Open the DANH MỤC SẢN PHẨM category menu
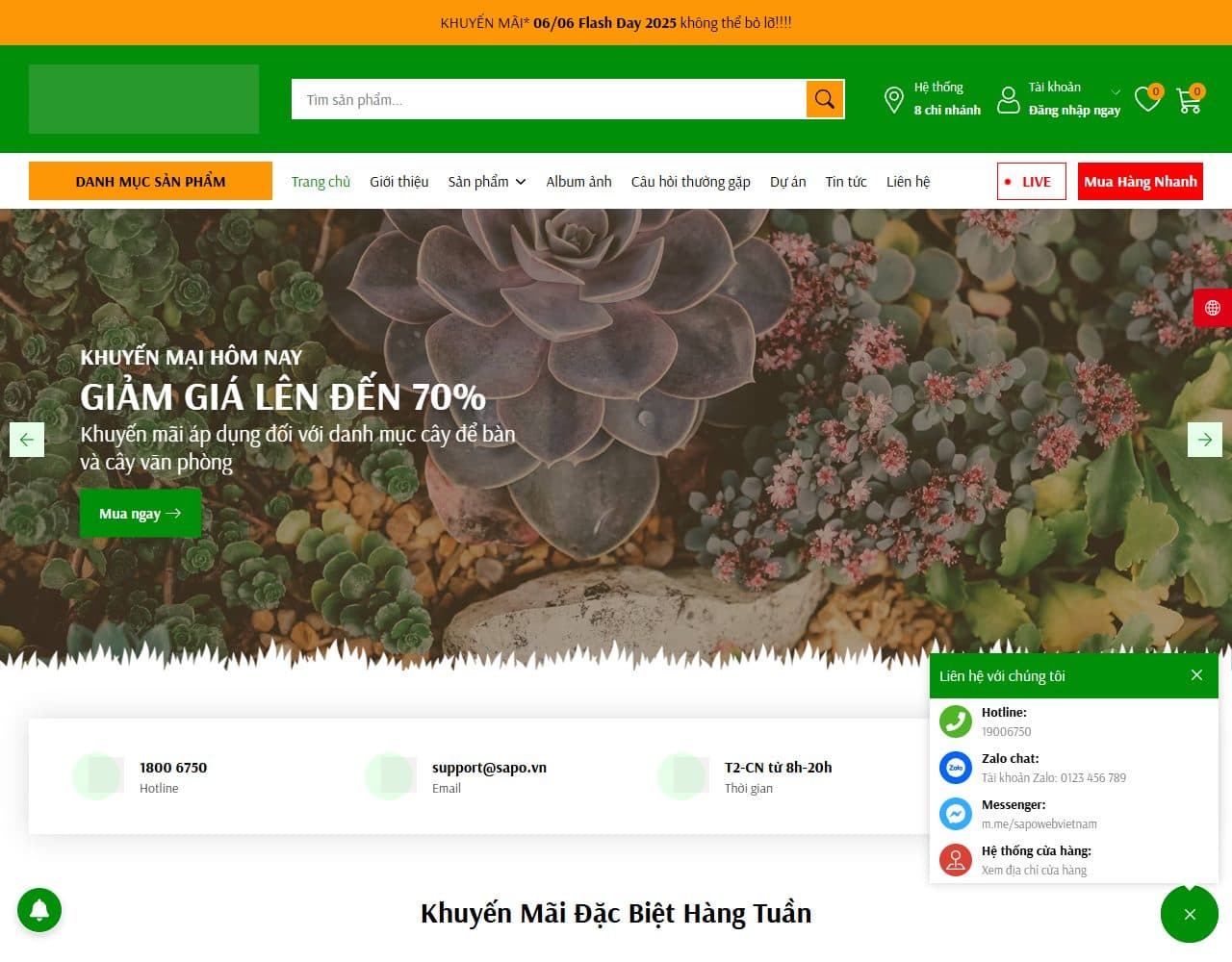Viewport: 1232px width, 962px height. [150, 181]
